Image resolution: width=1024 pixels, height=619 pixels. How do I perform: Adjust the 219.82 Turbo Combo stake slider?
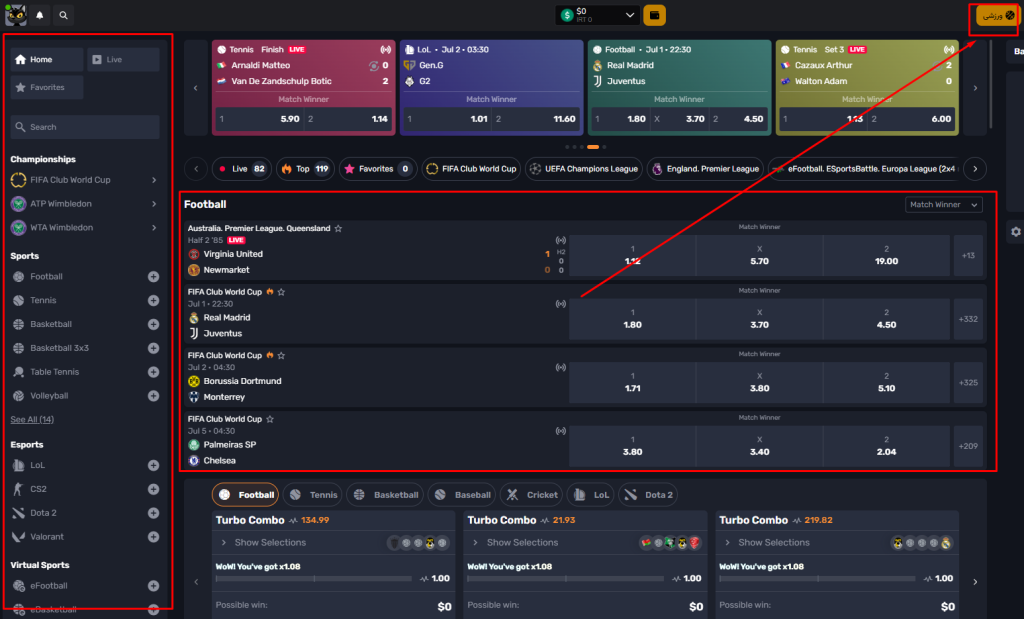(818, 579)
